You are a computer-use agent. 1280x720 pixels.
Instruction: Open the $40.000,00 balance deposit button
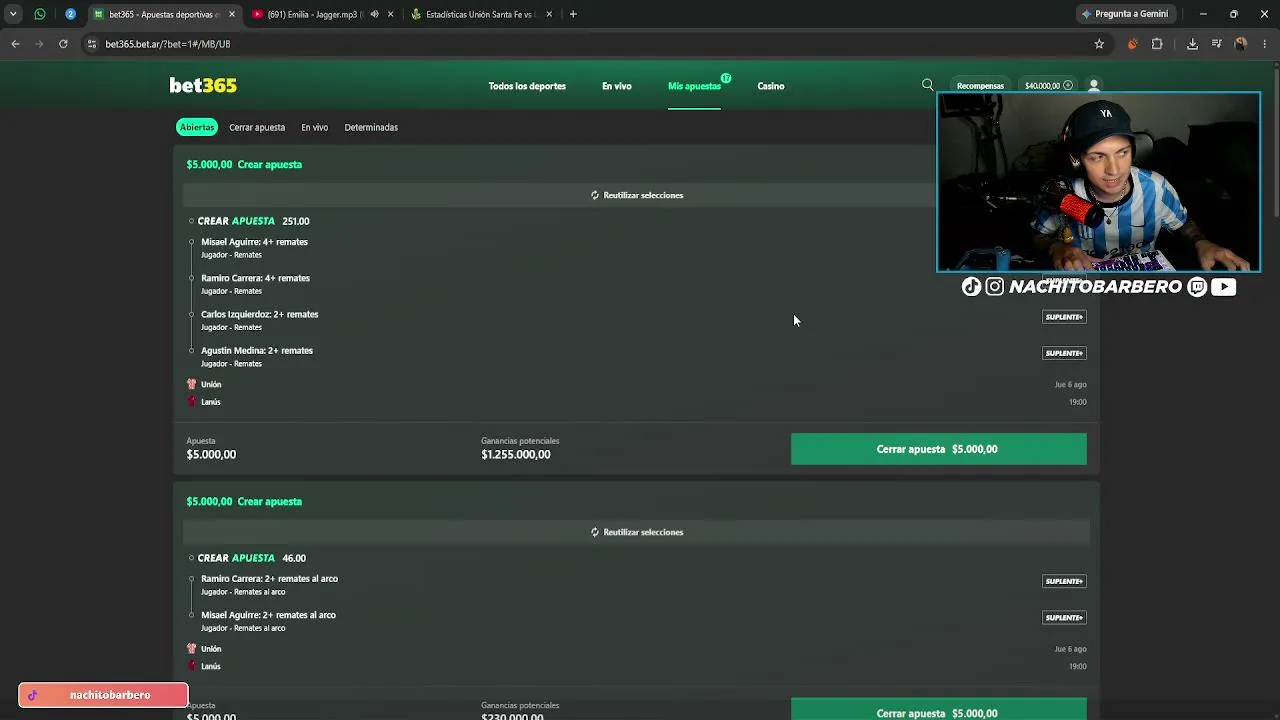[1049, 86]
